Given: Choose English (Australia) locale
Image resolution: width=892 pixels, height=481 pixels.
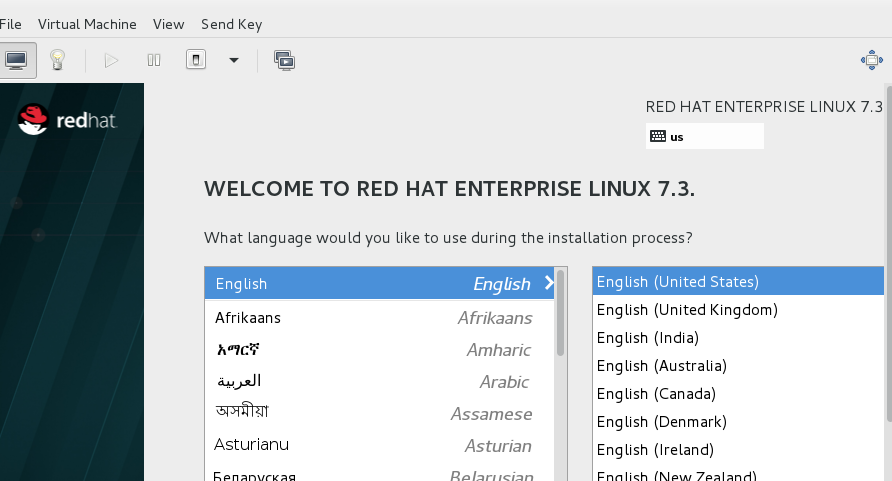Looking at the screenshot, I should pos(738,365).
